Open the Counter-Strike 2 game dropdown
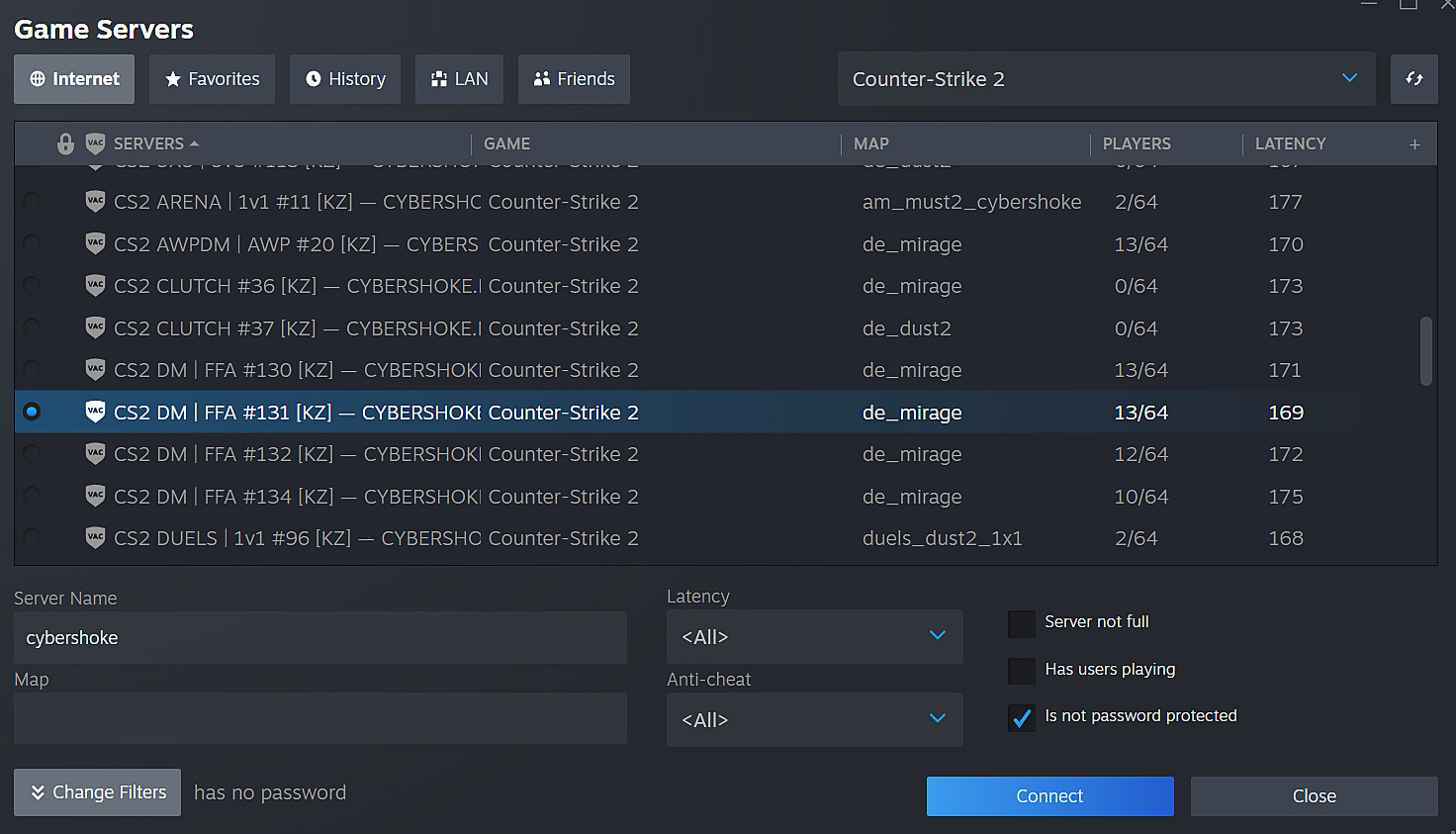Image resolution: width=1456 pixels, height=834 pixels. coord(1105,79)
